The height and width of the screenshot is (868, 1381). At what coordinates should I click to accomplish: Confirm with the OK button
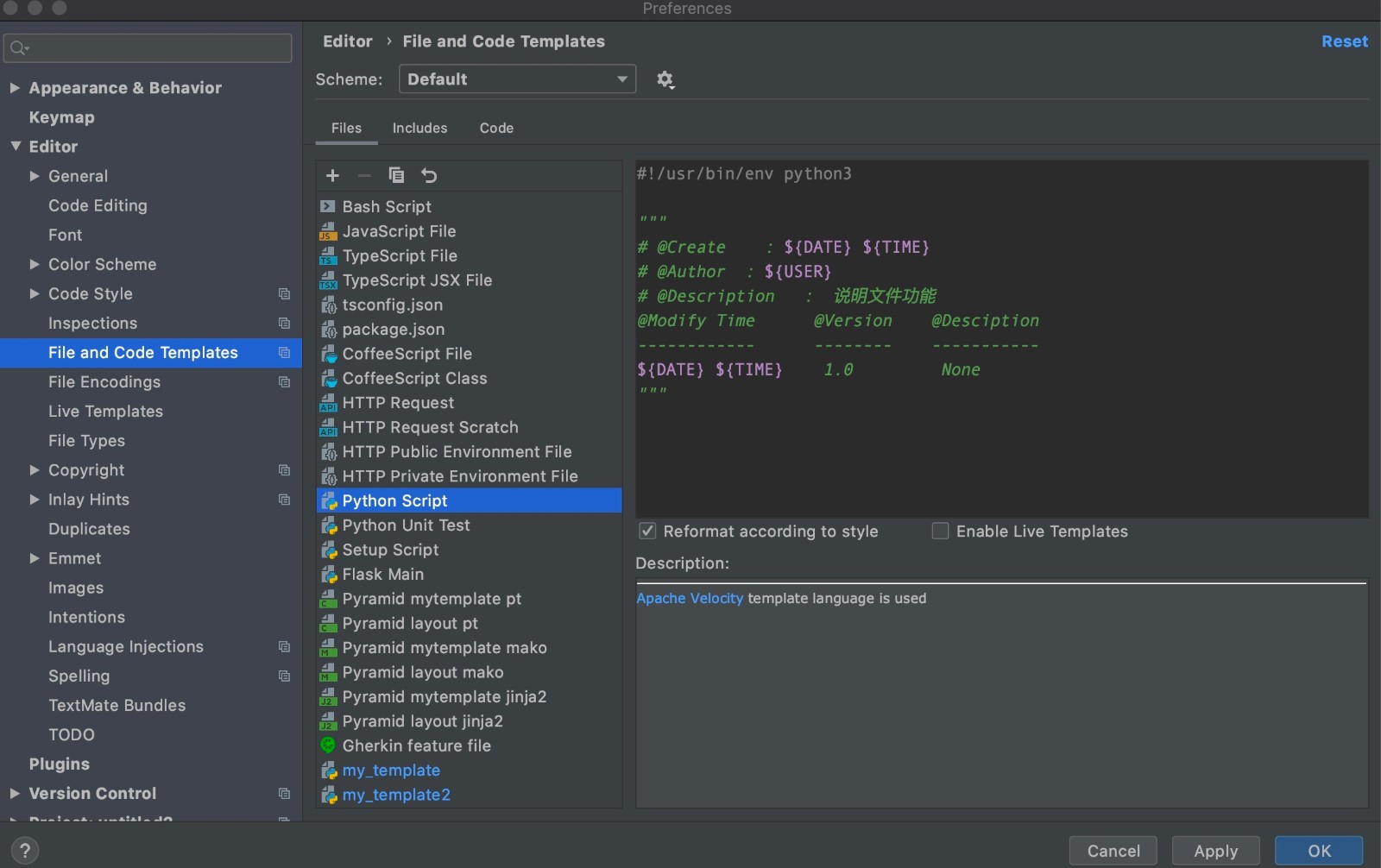(x=1319, y=851)
